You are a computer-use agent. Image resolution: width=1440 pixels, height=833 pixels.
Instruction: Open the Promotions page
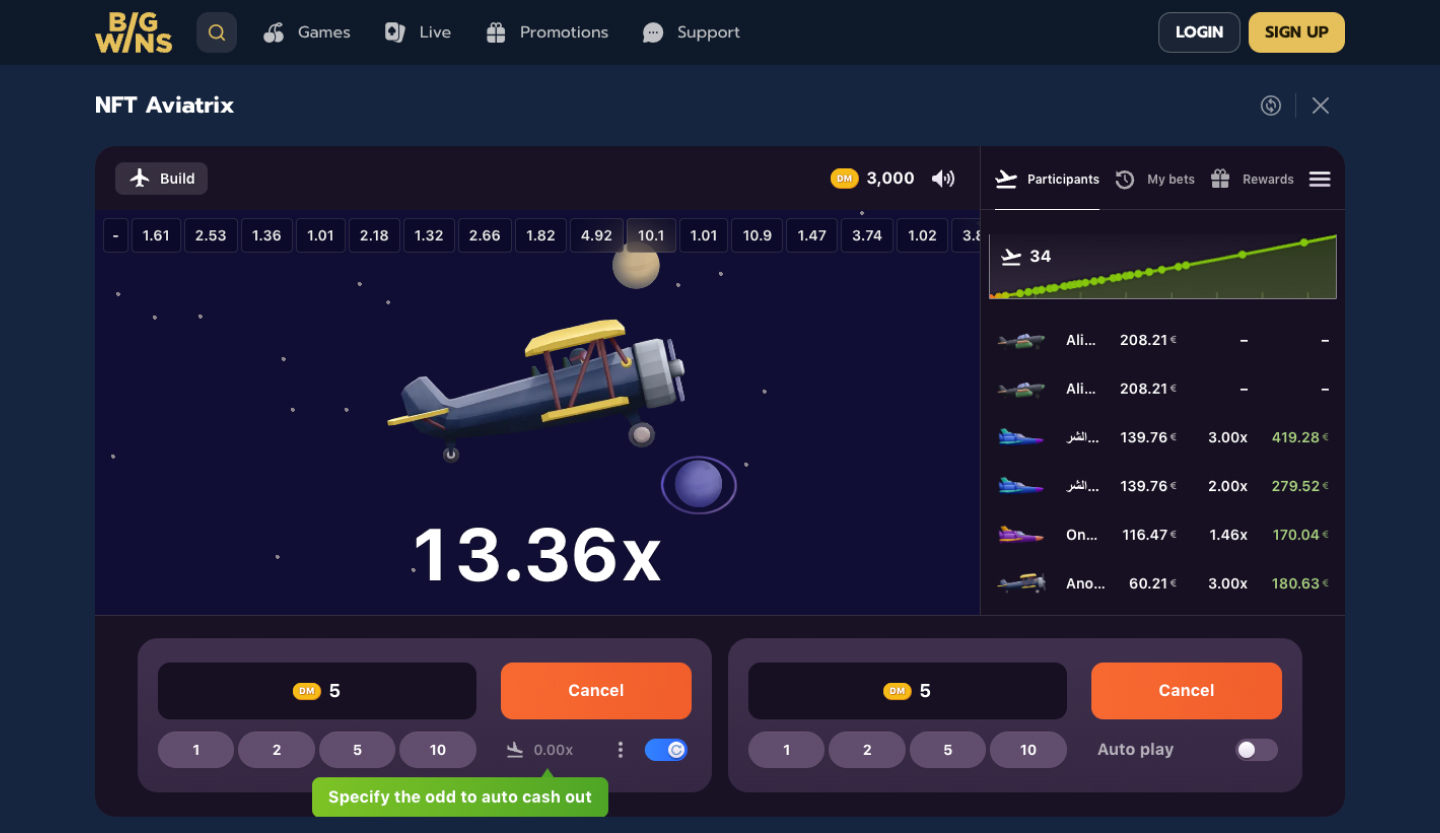[x=547, y=33]
